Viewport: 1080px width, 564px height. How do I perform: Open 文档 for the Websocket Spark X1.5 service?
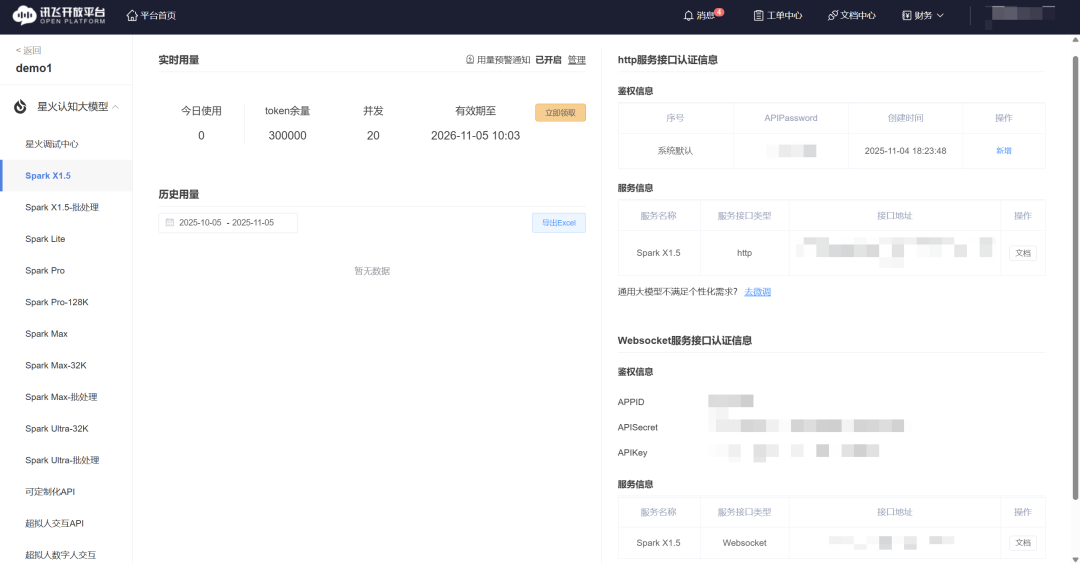1023,543
